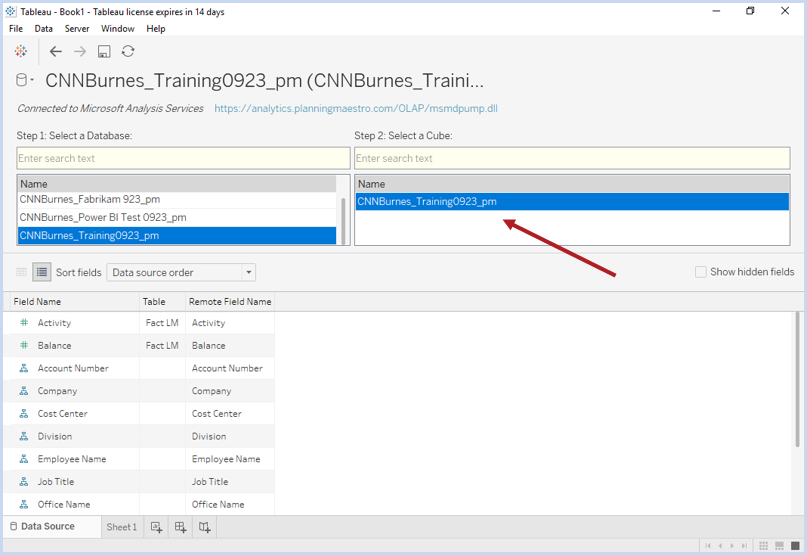
Task: Click the Table column header
Action: coord(163,302)
